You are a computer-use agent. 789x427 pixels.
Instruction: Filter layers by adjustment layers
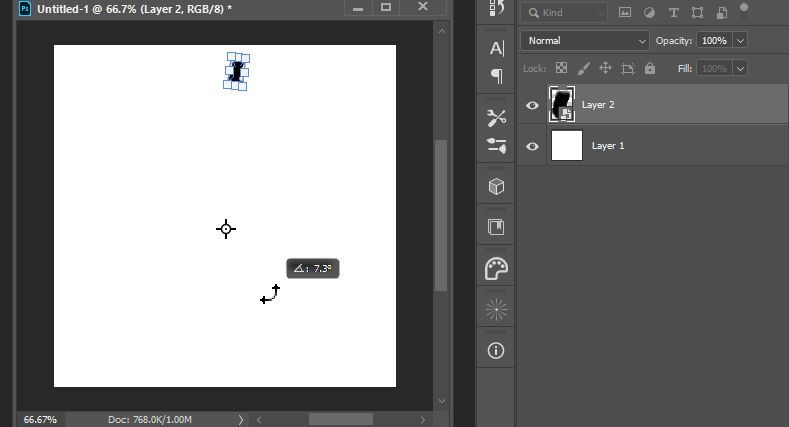coord(649,13)
